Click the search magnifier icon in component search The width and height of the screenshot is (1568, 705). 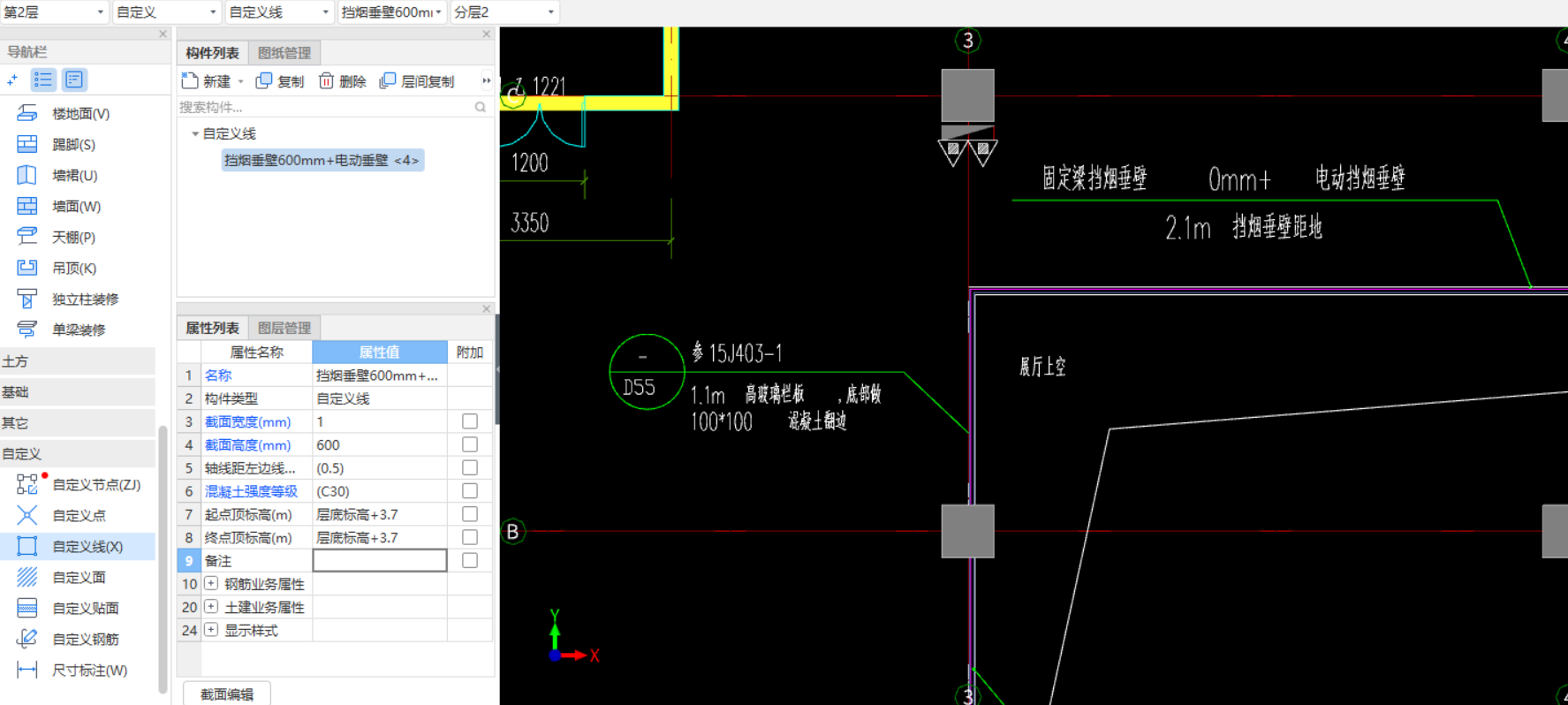(481, 107)
